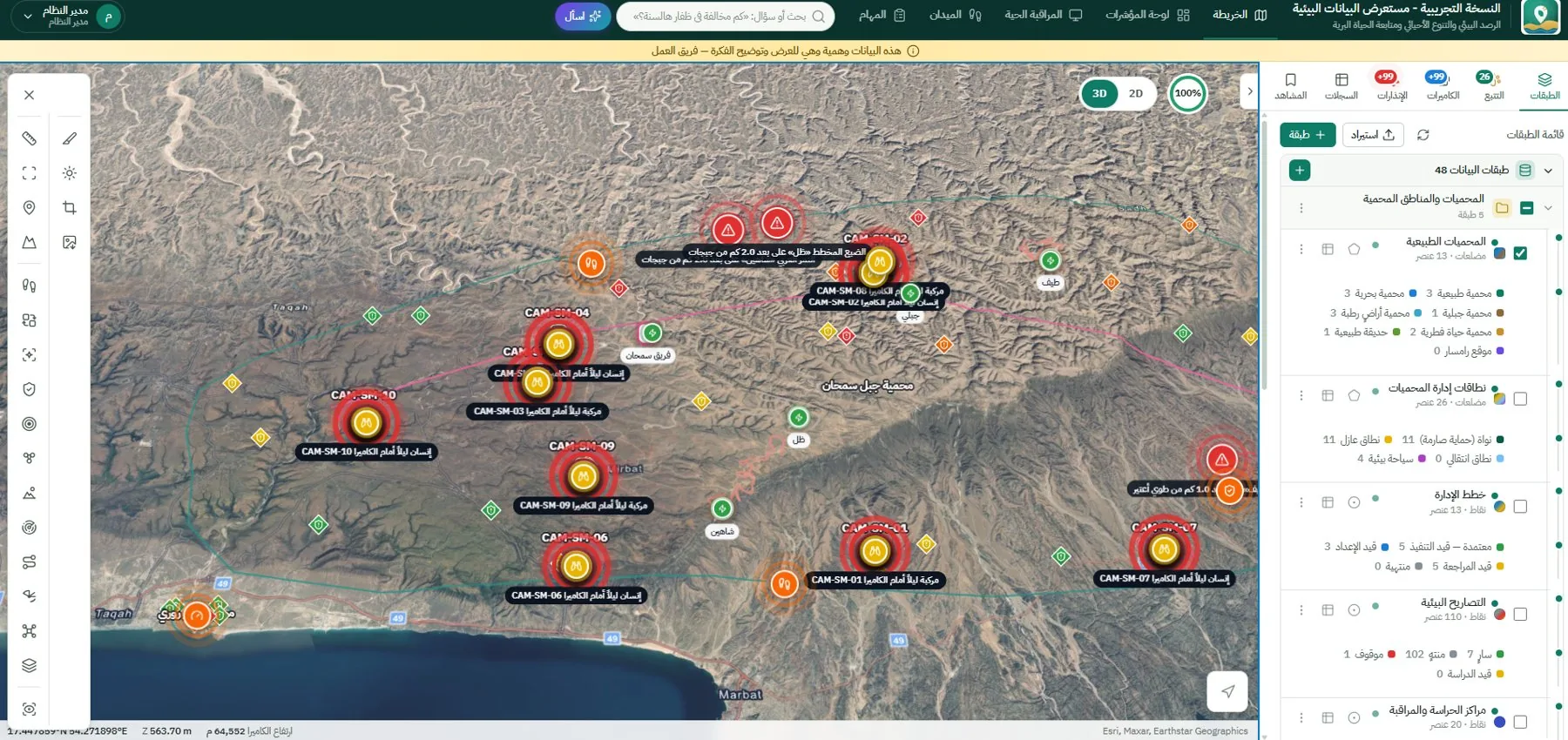Click the المحميات الطبيعية layer color swatch

click(1499, 253)
